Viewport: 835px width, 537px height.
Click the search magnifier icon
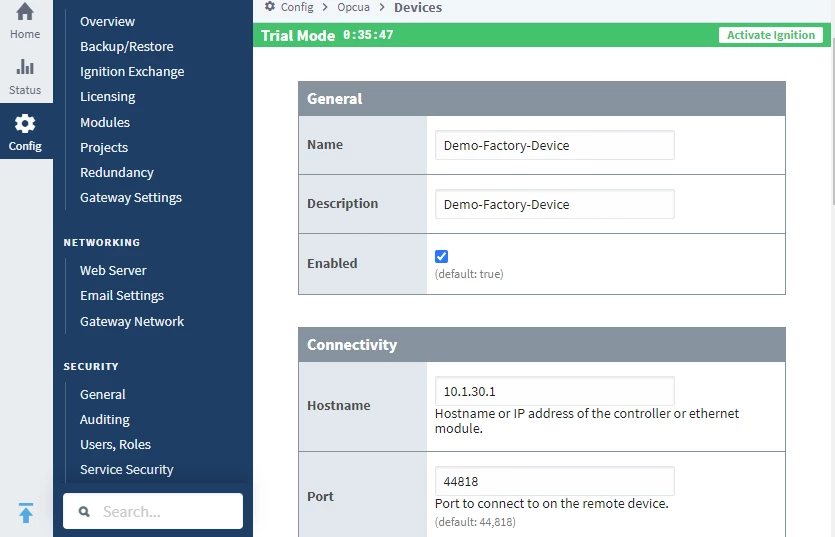pyautogui.click(x=85, y=511)
